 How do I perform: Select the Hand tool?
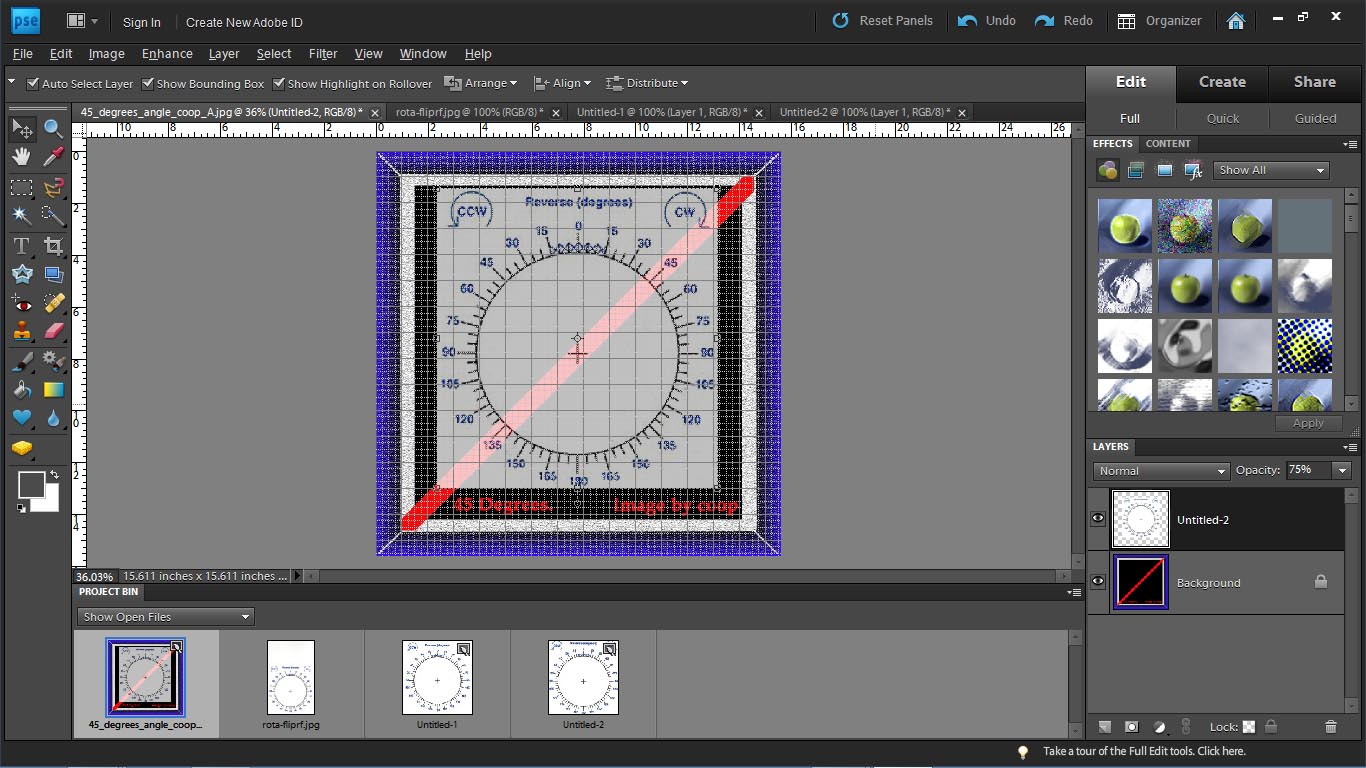click(x=22, y=157)
